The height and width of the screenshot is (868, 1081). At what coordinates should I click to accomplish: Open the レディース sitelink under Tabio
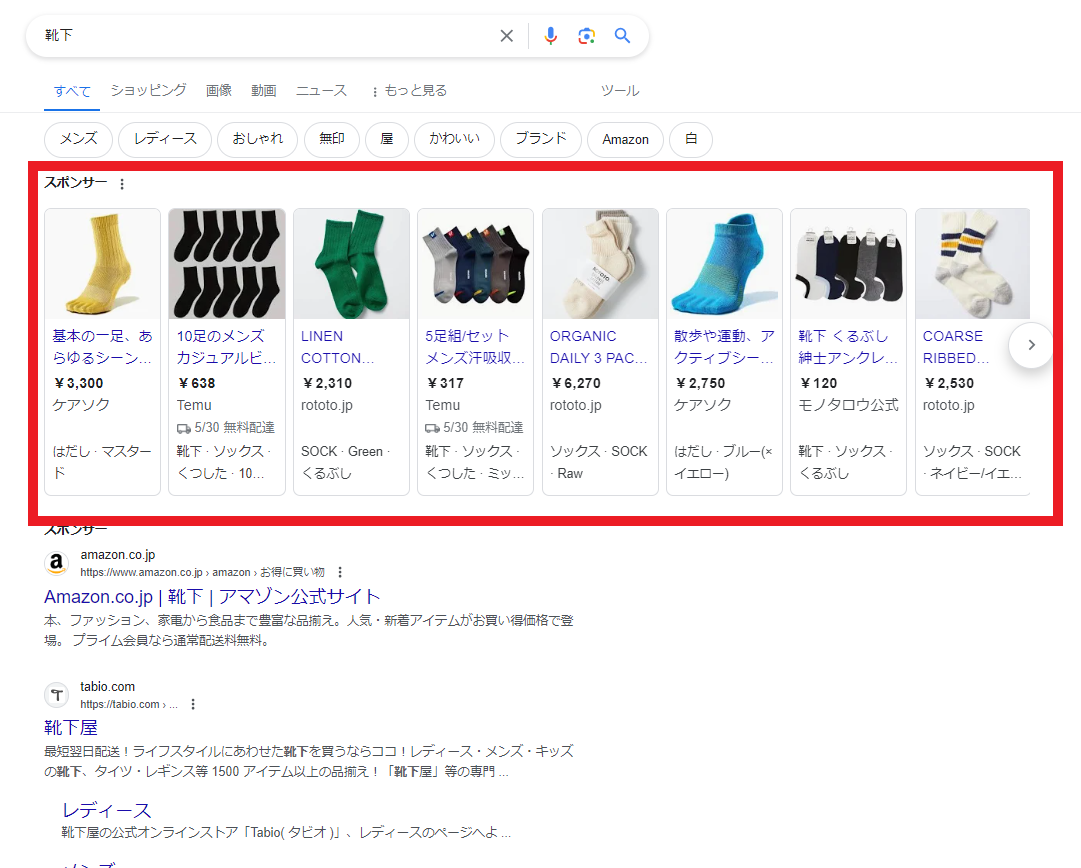107,811
